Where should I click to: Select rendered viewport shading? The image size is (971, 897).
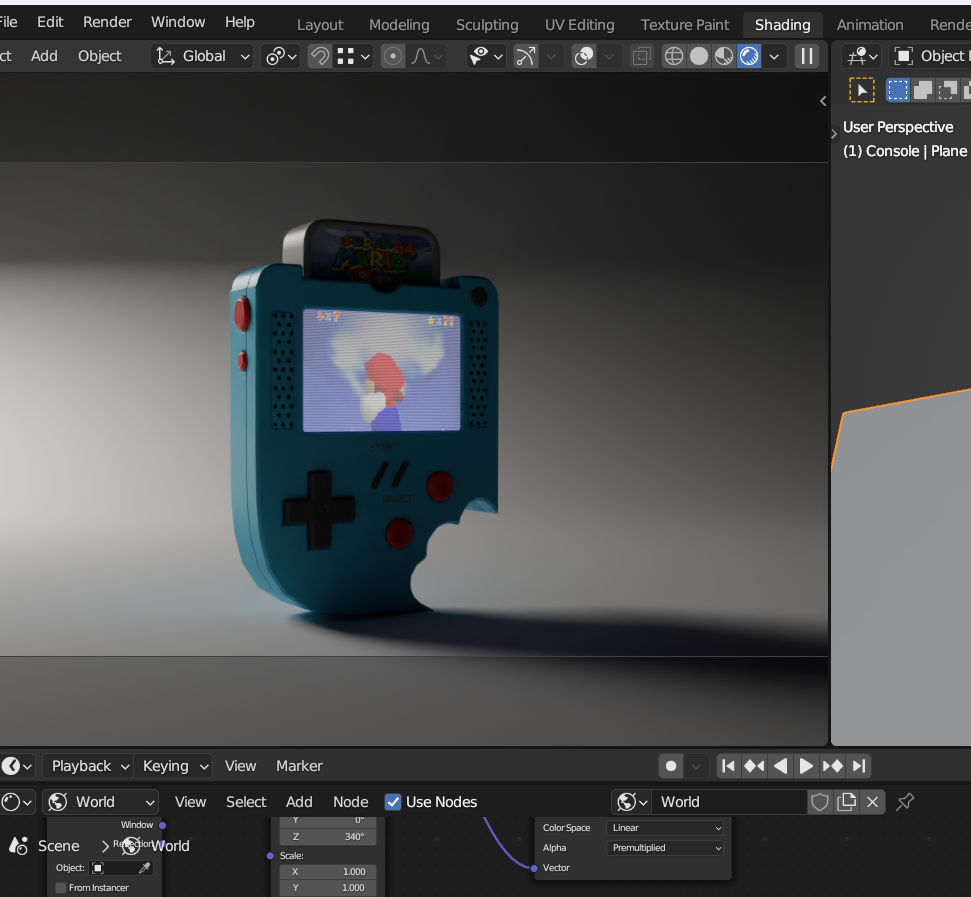point(749,56)
